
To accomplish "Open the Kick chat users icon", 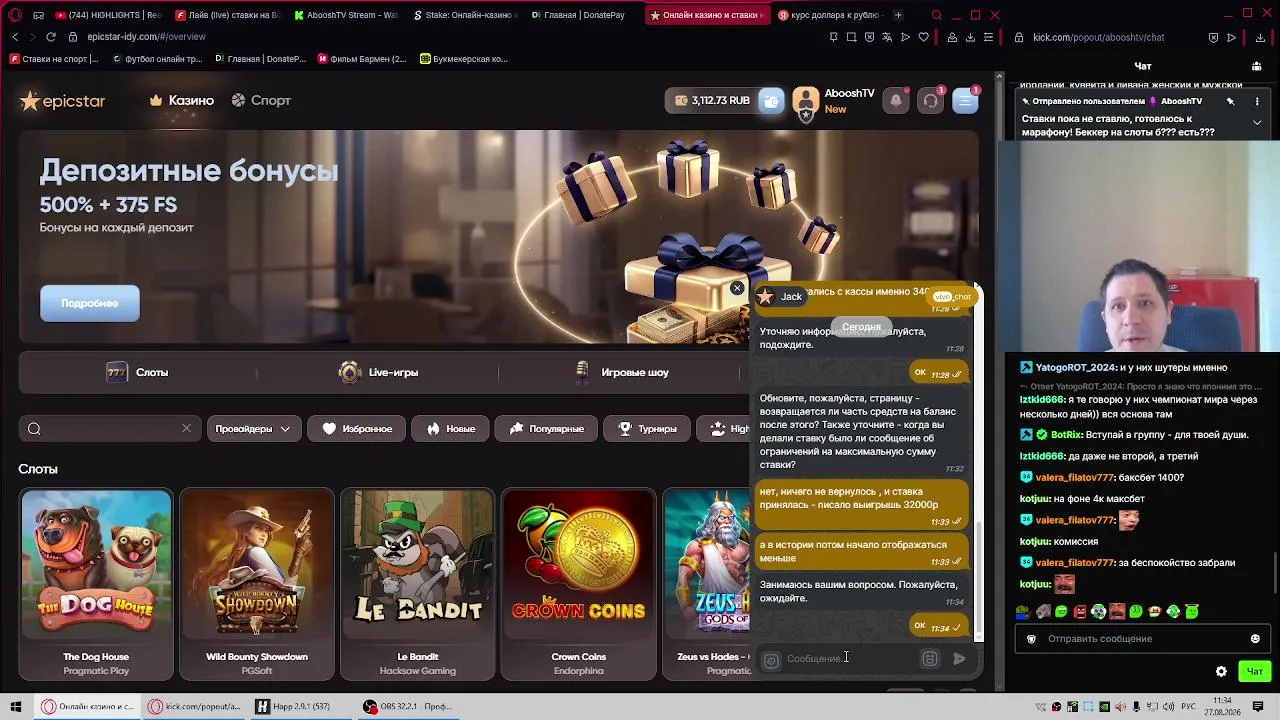I will 1257,66.
